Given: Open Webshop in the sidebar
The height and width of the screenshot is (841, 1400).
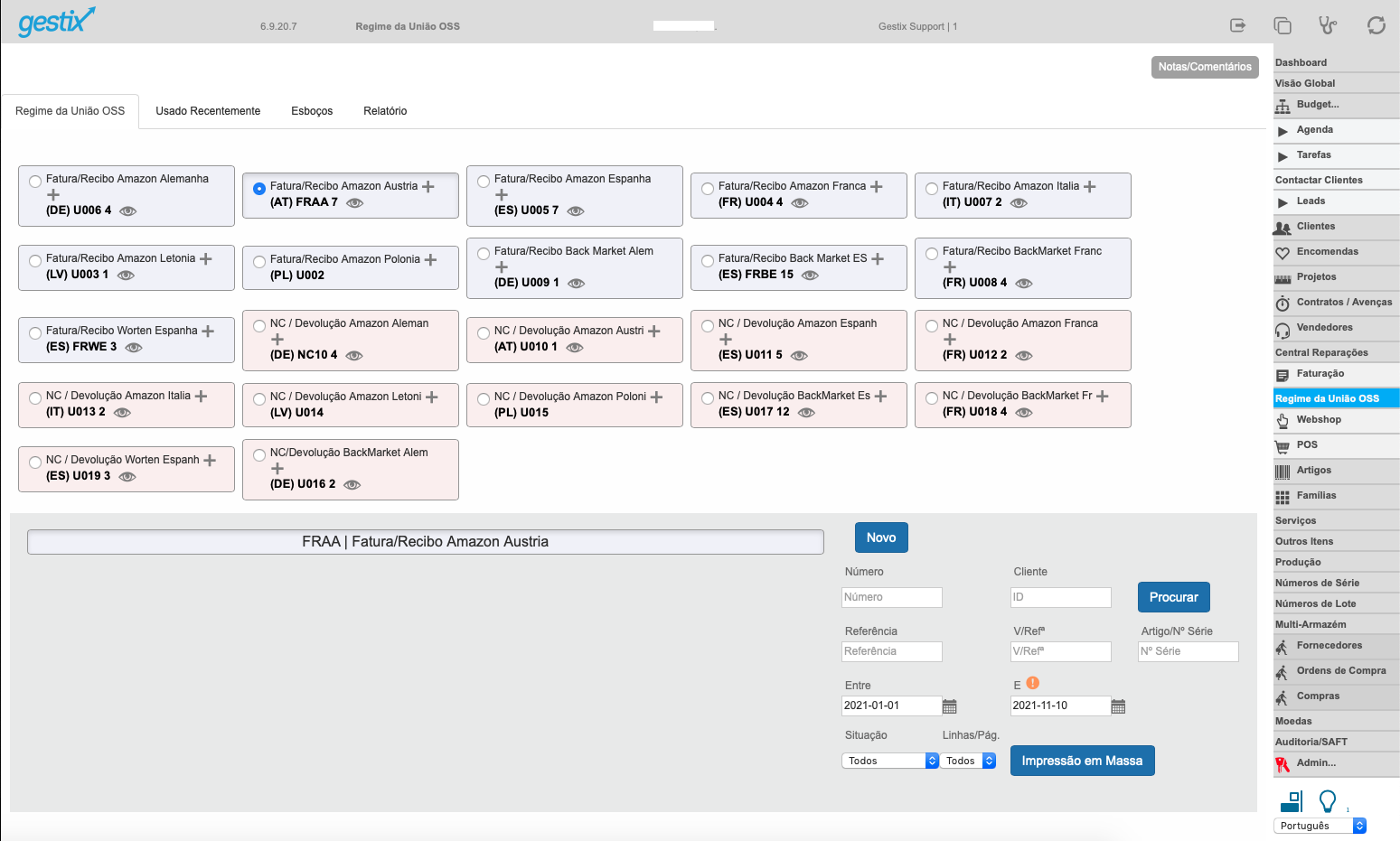Looking at the screenshot, I should pos(1319,419).
